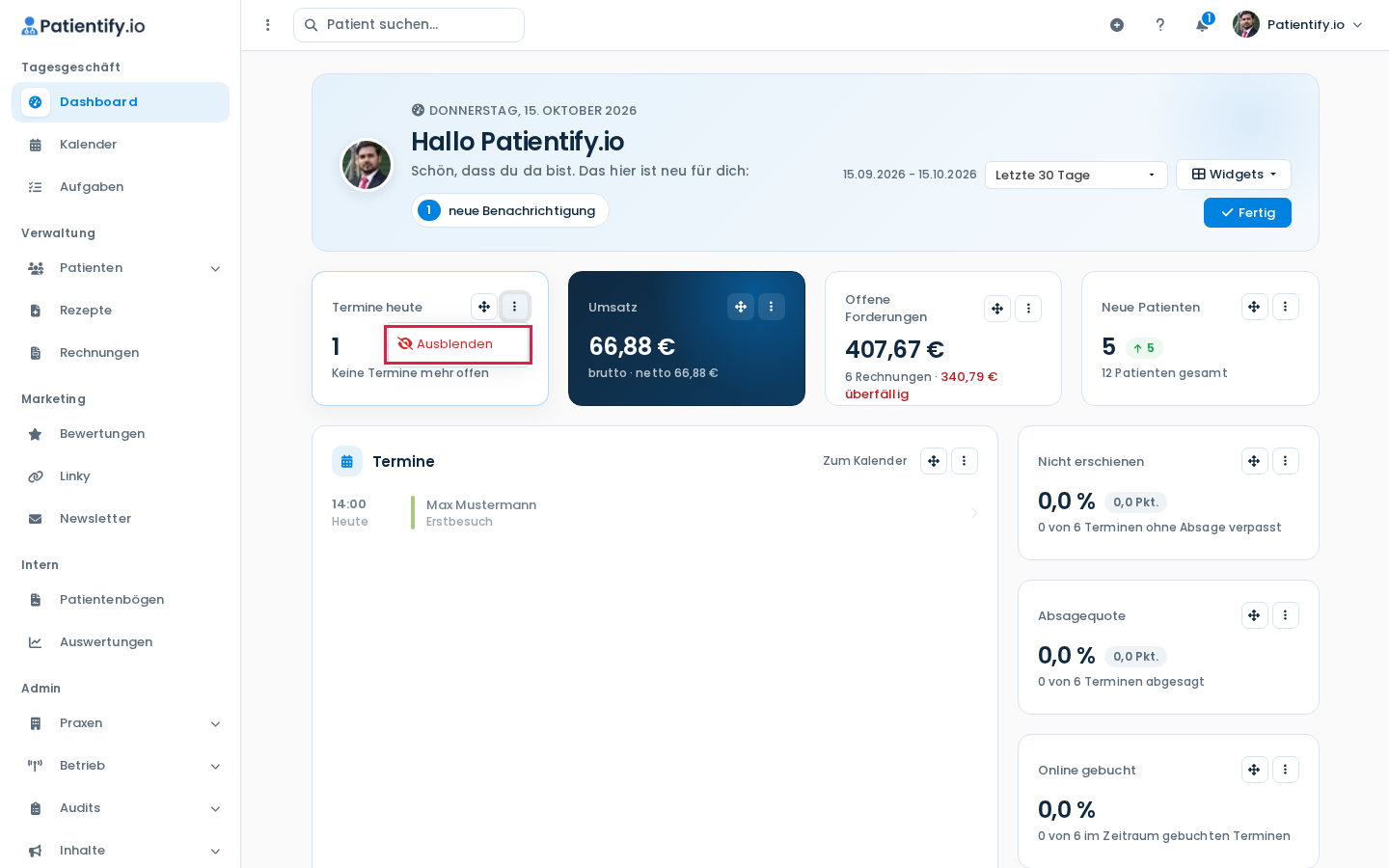Image resolution: width=1389 pixels, height=868 pixels.
Task: Open the Letzte 30 Tage period dropdown
Action: coord(1076,175)
